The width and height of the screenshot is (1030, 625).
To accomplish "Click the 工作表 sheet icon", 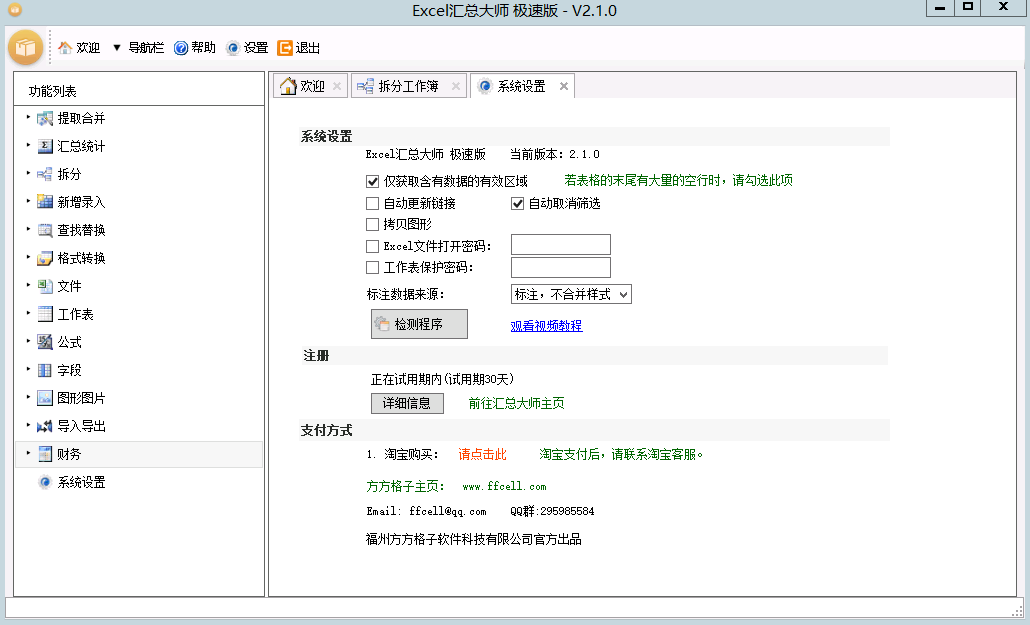I will click(45, 314).
